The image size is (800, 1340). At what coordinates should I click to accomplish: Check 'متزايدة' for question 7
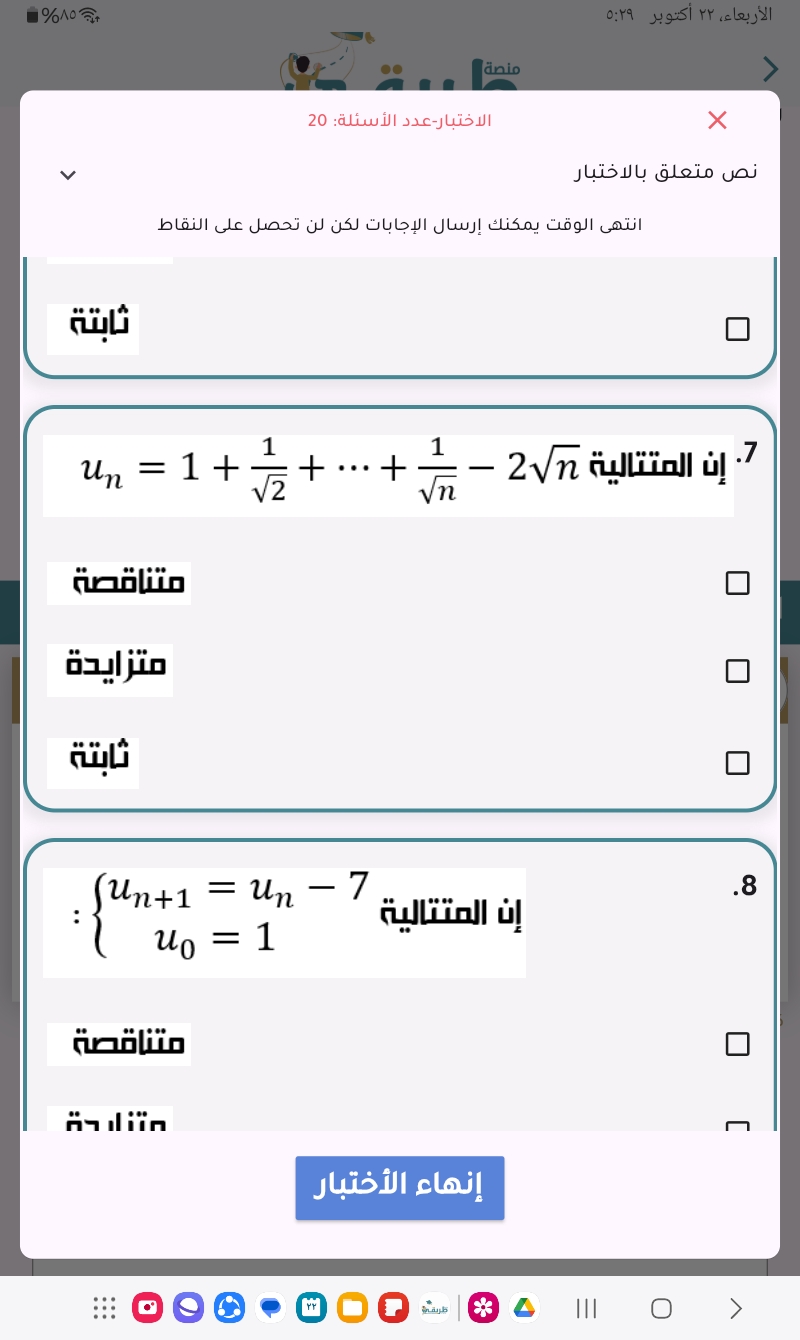pyautogui.click(x=737, y=671)
